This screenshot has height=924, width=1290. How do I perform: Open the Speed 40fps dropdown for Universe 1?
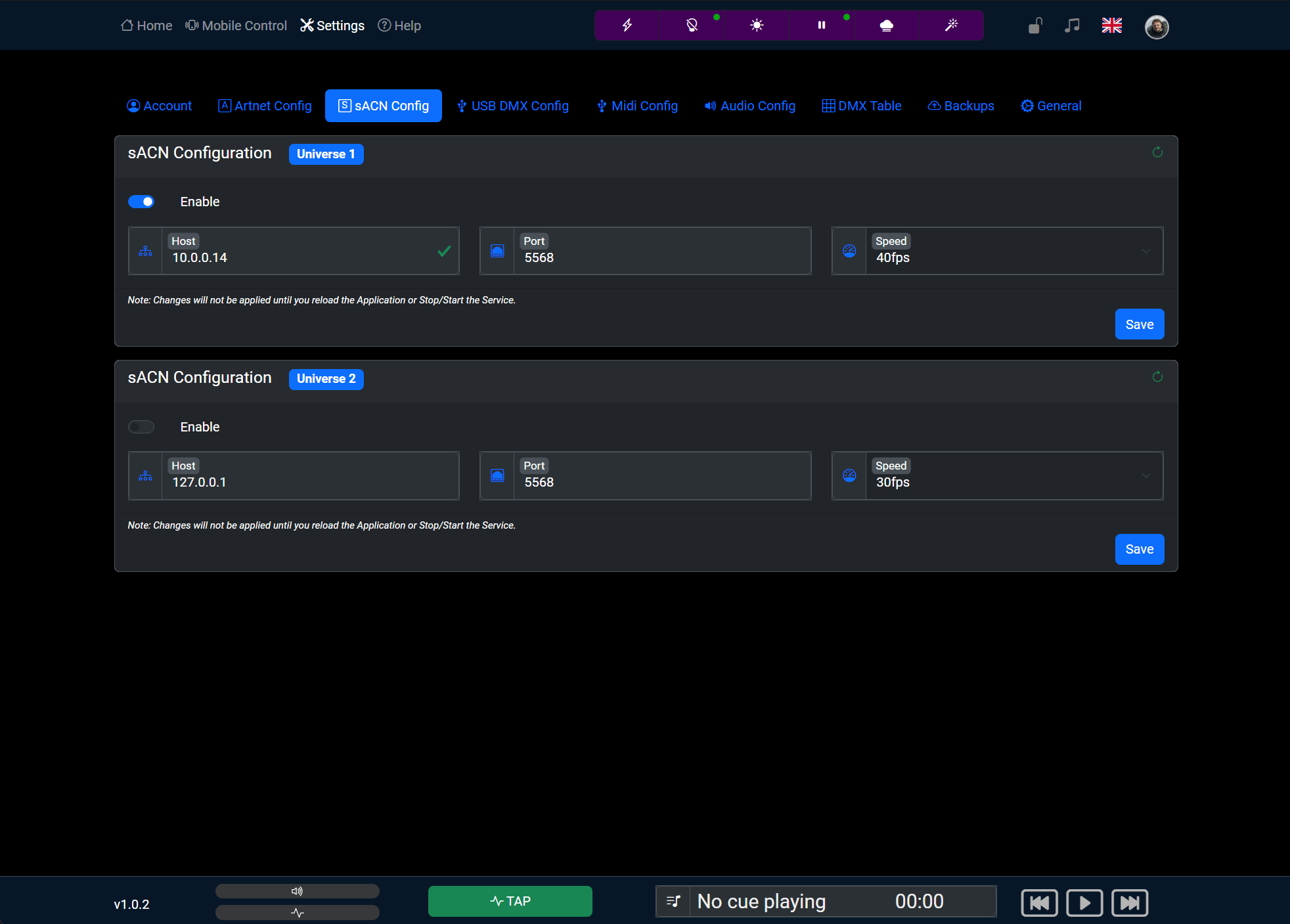[1145, 251]
